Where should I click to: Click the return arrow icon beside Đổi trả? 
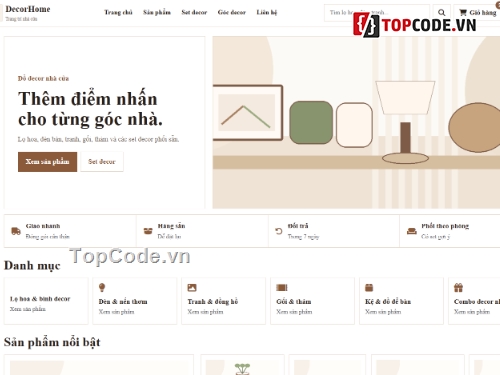tap(279, 231)
